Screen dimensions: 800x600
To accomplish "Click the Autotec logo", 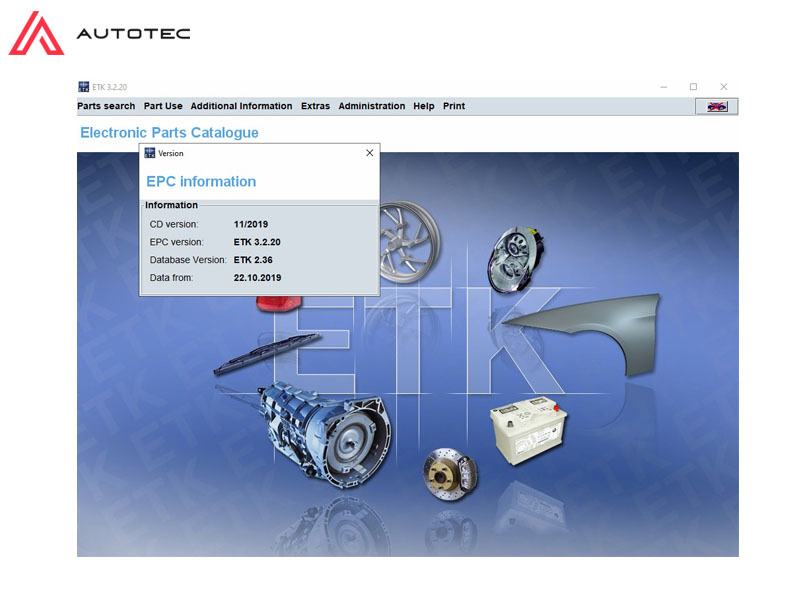I will [x=99, y=33].
